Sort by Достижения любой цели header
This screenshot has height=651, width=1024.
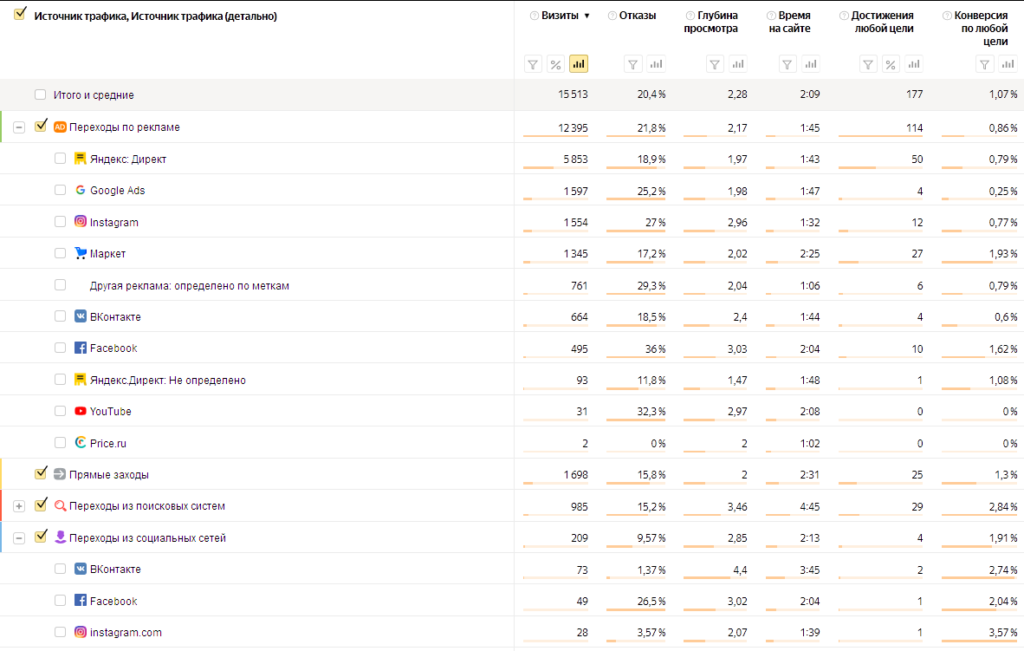(883, 22)
